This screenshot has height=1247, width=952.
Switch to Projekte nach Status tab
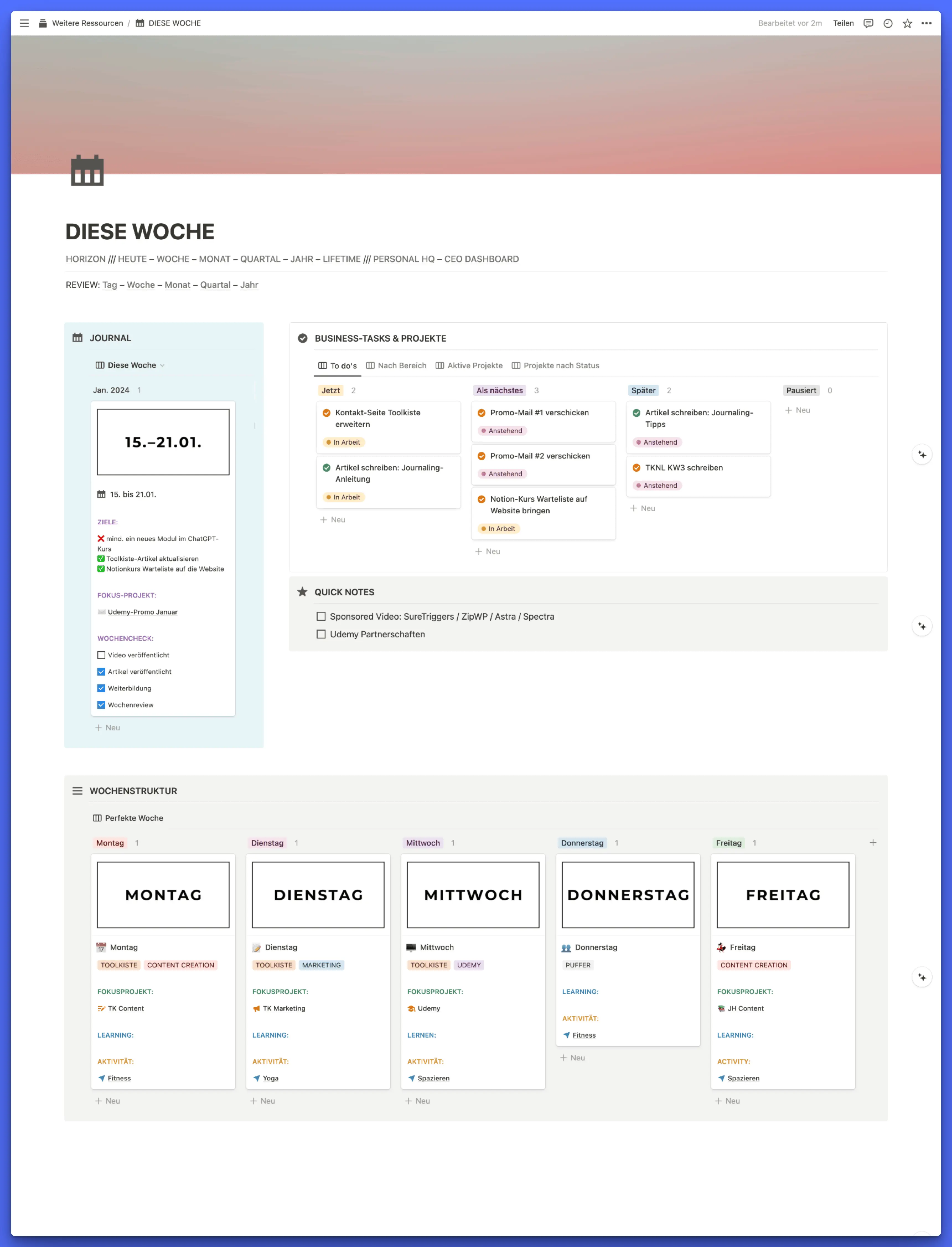click(x=555, y=365)
